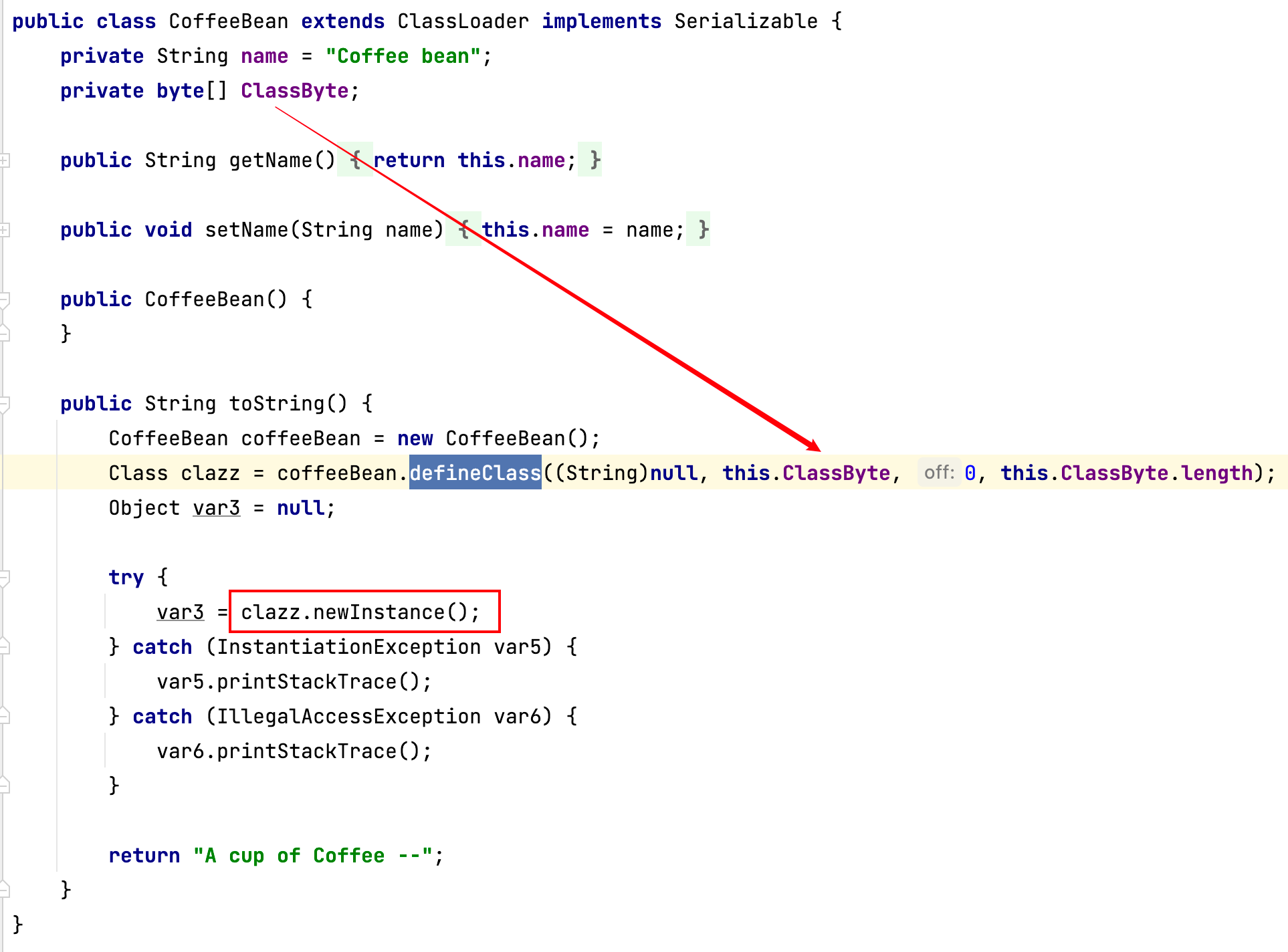Click the coffeeBean variable in its declaration
Image resolution: width=1288 pixels, height=952 pixels.
[x=301, y=439]
